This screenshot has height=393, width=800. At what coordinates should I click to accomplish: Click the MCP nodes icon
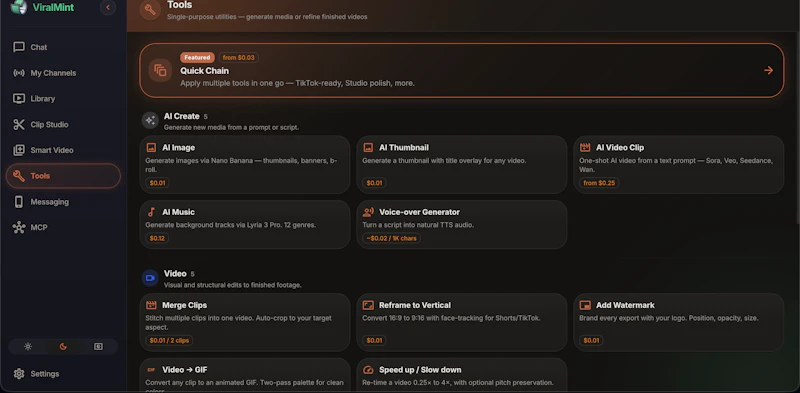(x=19, y=228)
